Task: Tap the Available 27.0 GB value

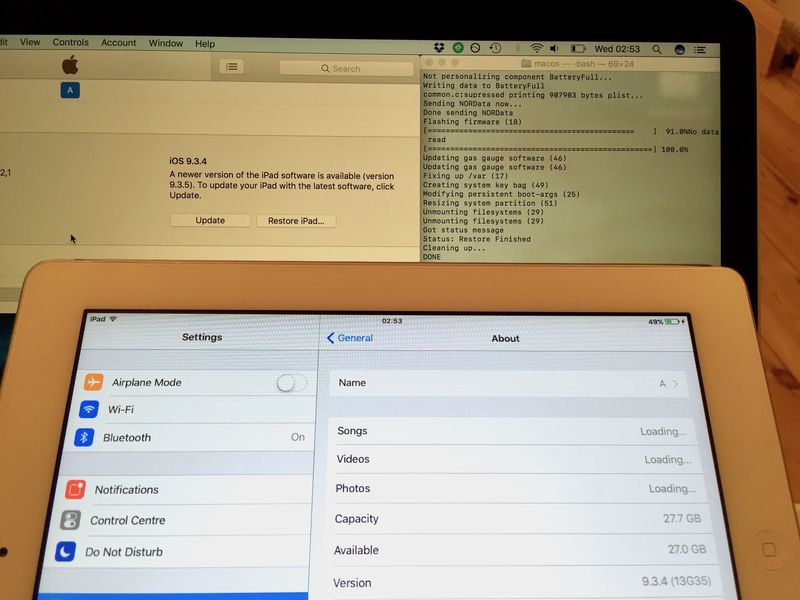Action: coord(687,549)
